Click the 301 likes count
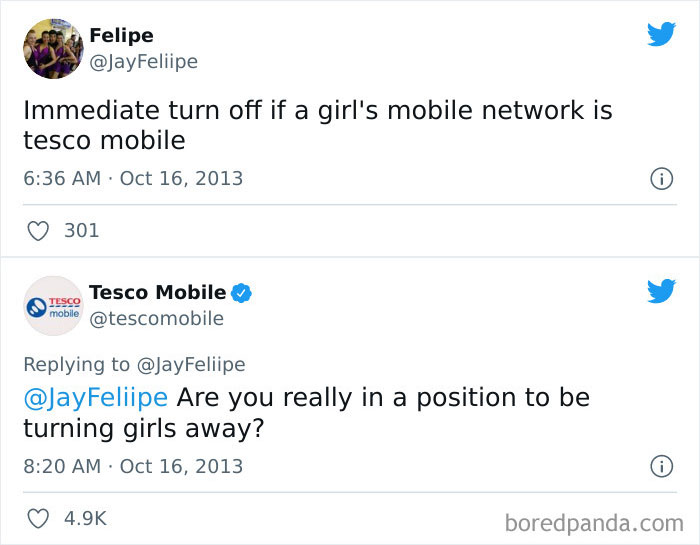Screen dimensions: 700x545 click(x=81, y=231)
